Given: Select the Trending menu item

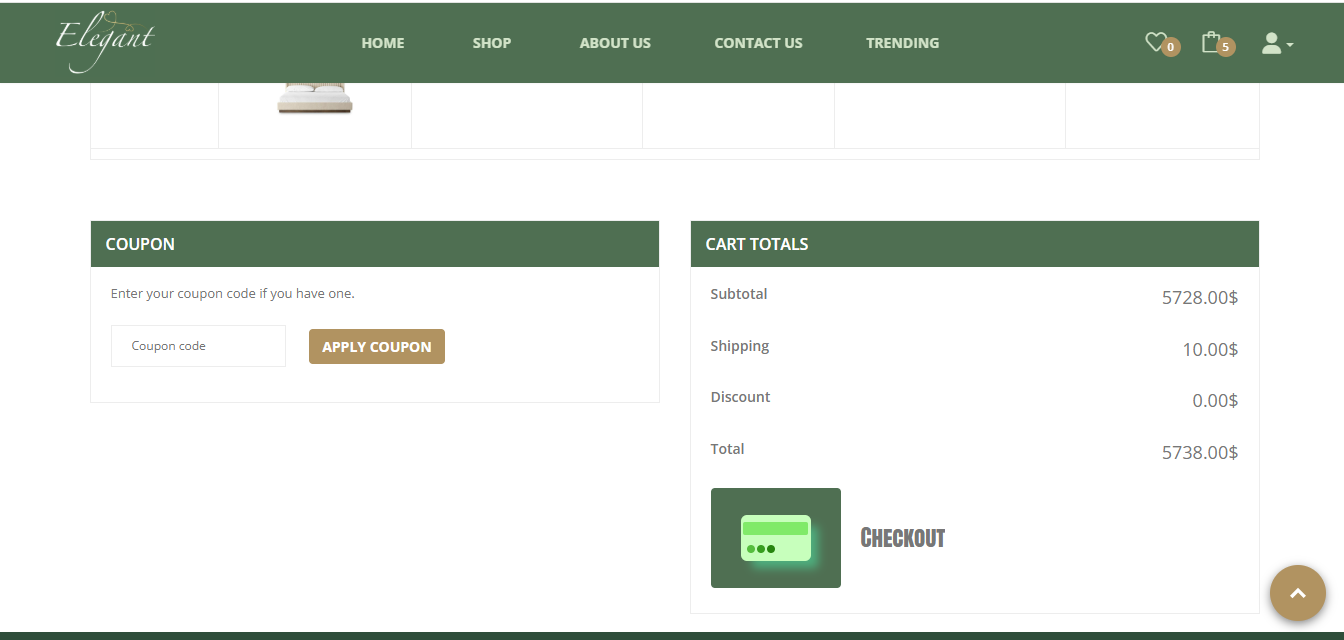Looking at the screenshot, I should tap(902, 43).
